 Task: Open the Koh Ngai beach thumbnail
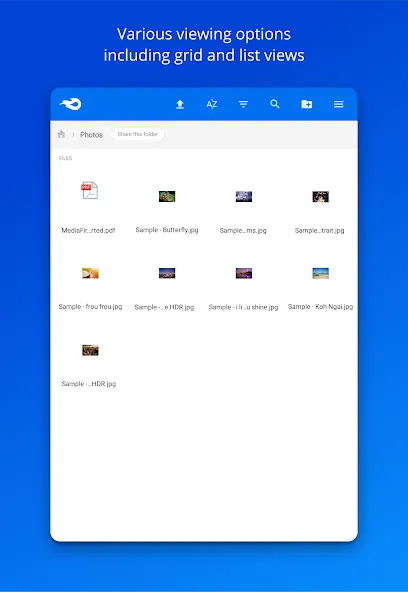320,273
